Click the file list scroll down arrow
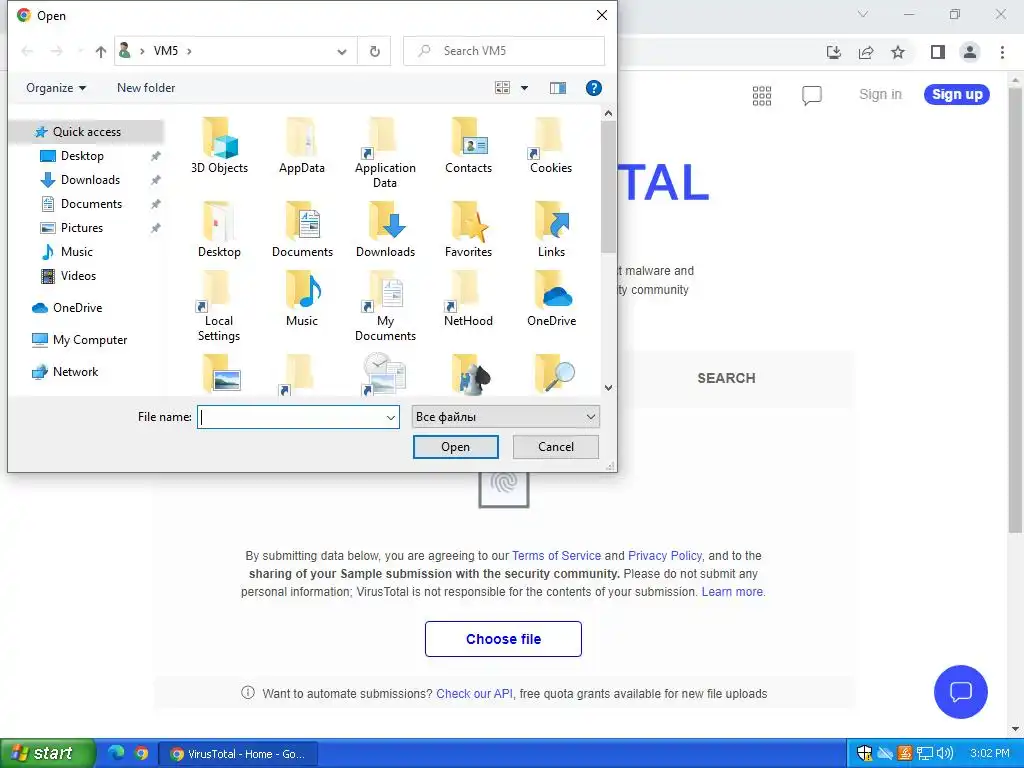 click(x=608, y=387)
